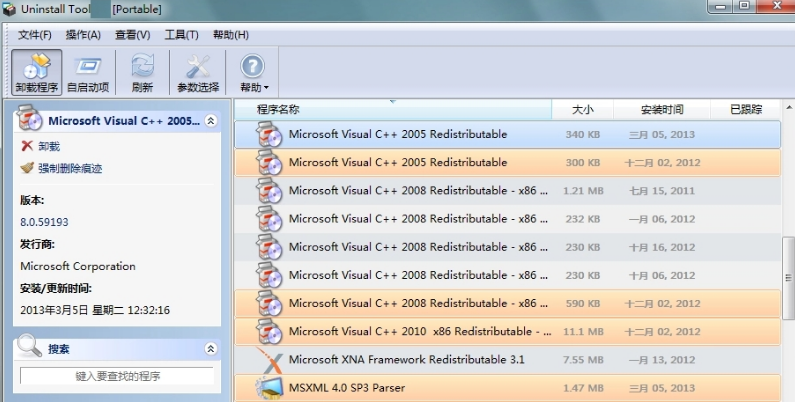Select Visual C++ 2008 row dated 十月 06, 2012
Viewport: 795px width, 402px height.
pyautogui.click(x=508, y=275)
